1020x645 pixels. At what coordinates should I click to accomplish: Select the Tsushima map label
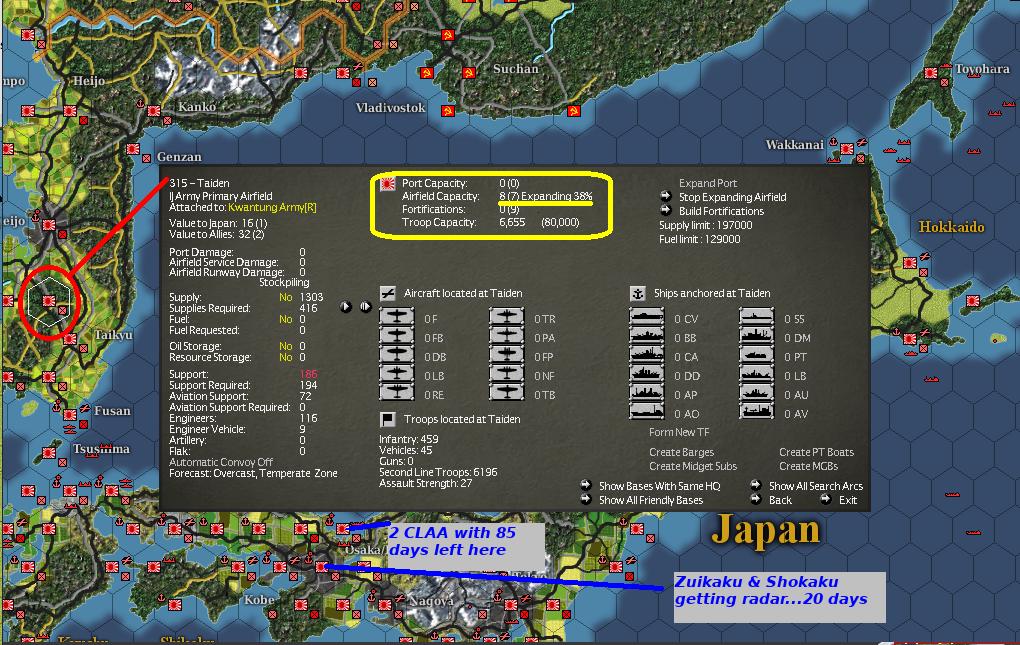click(x=101, y=449)
